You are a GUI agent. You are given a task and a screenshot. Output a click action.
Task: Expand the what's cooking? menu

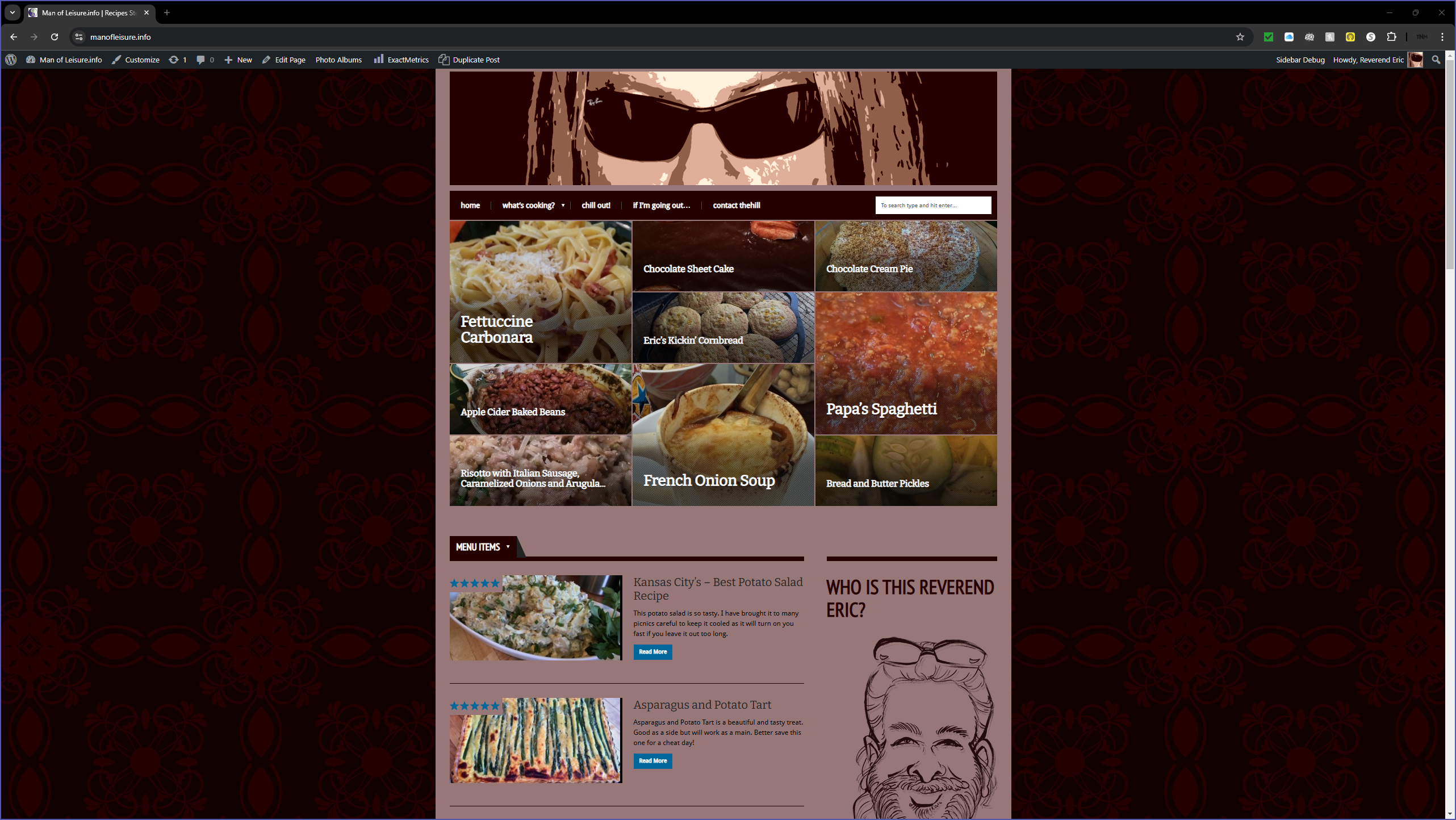(x=532, y=206)
